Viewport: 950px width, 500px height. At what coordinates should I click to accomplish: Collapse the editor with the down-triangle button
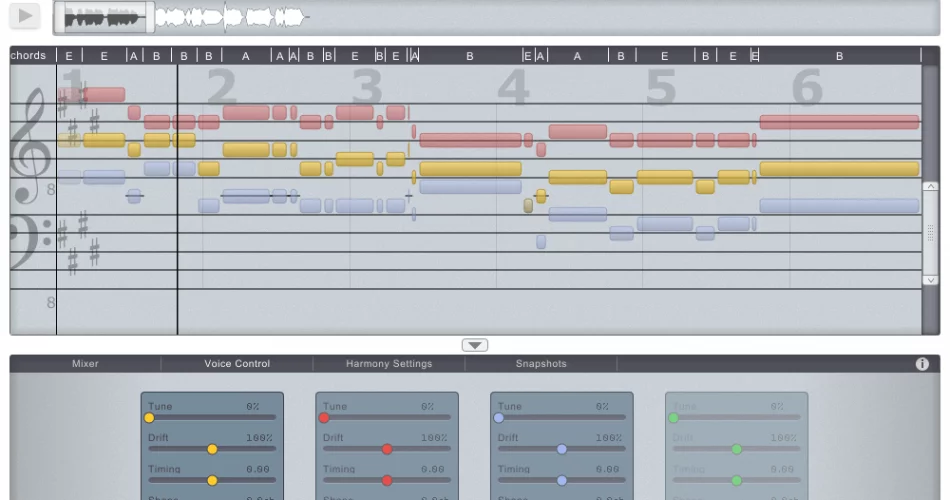click(475, 345)
